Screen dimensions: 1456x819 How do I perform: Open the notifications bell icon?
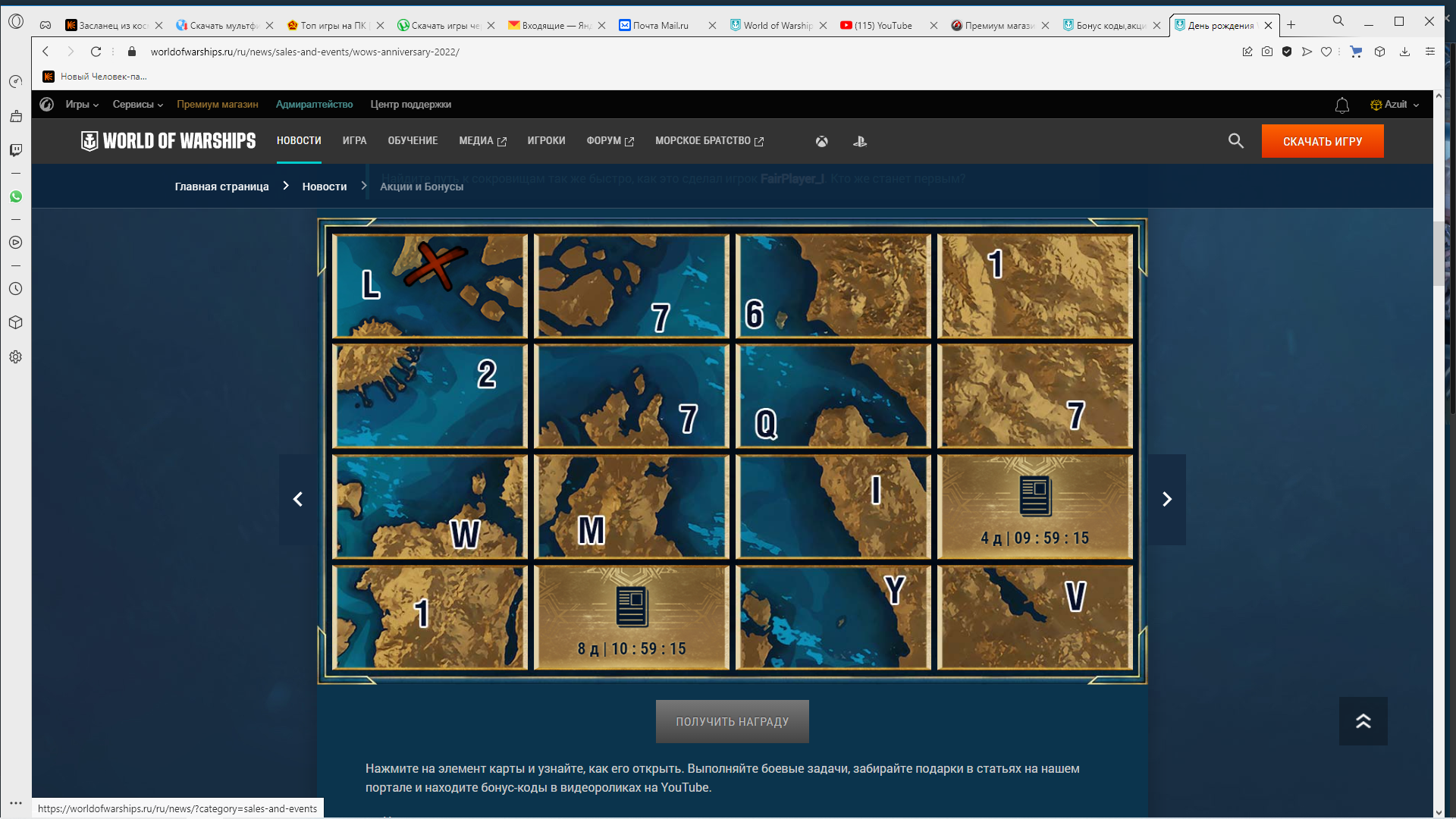[1342, 105]
